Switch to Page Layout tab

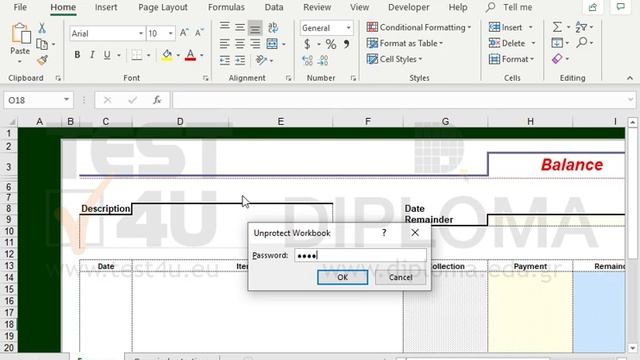pos(163,7)
